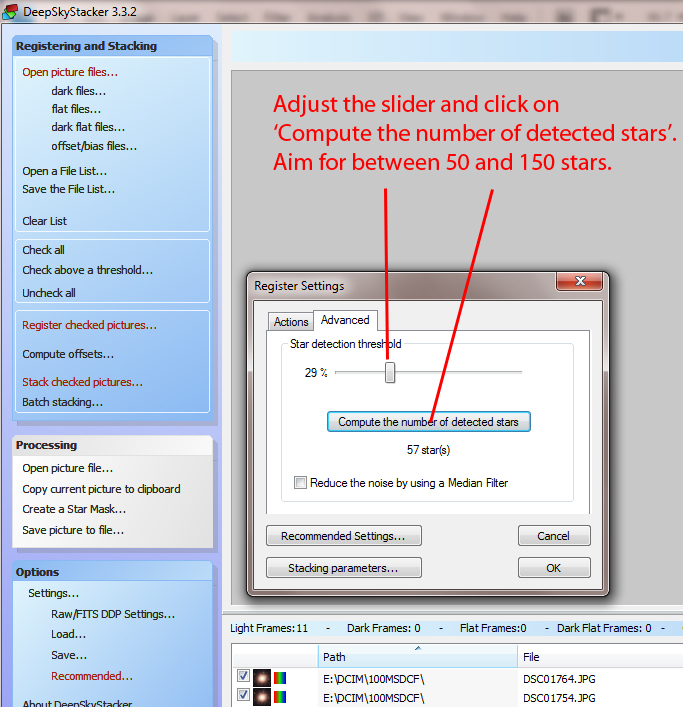Click the star detection threshold slider handle

click(x=390, y=372)
